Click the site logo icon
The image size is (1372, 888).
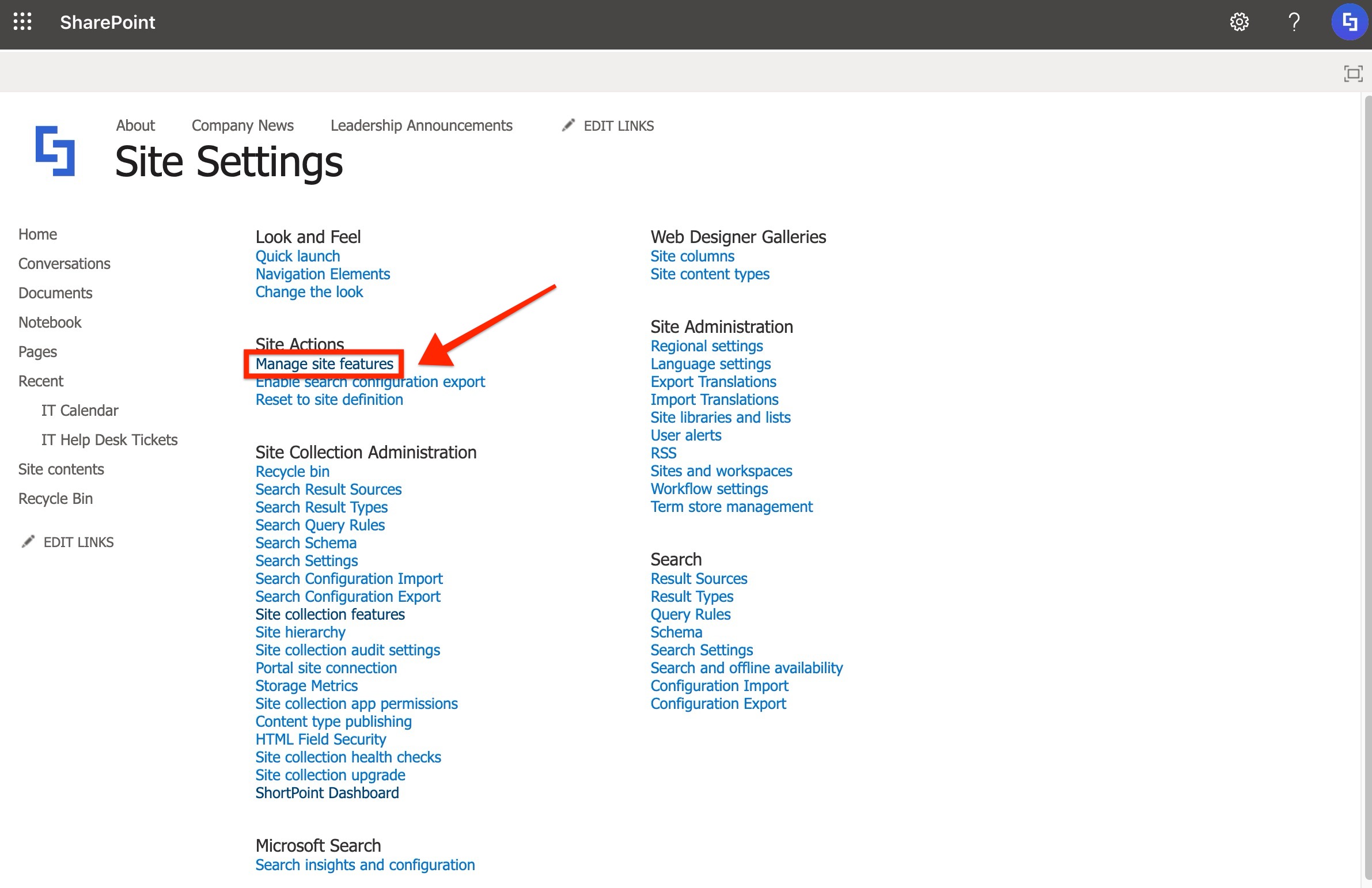55,151
